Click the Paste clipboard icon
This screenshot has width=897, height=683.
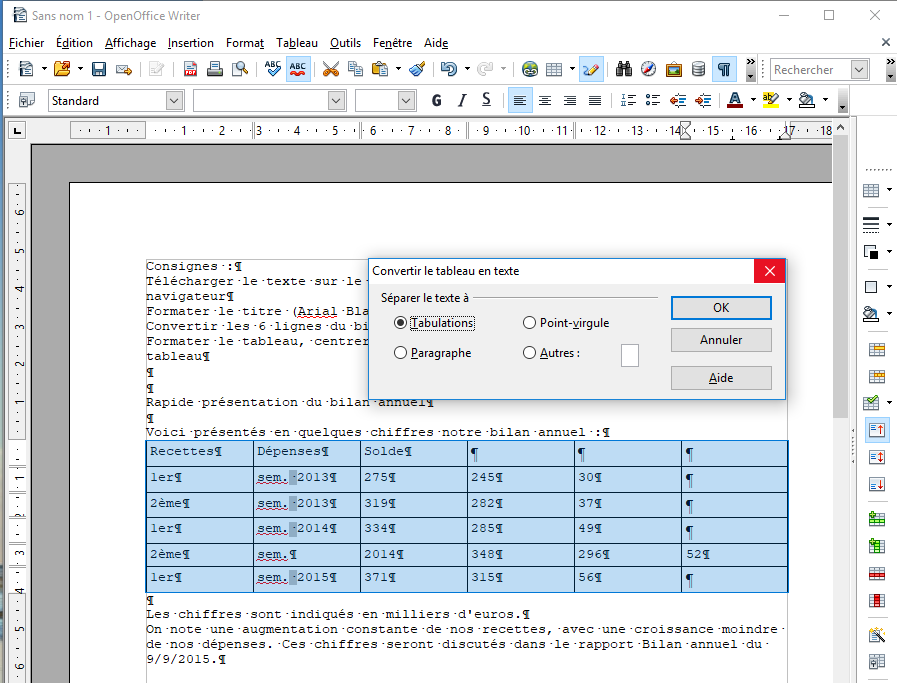tap(380, 69)
